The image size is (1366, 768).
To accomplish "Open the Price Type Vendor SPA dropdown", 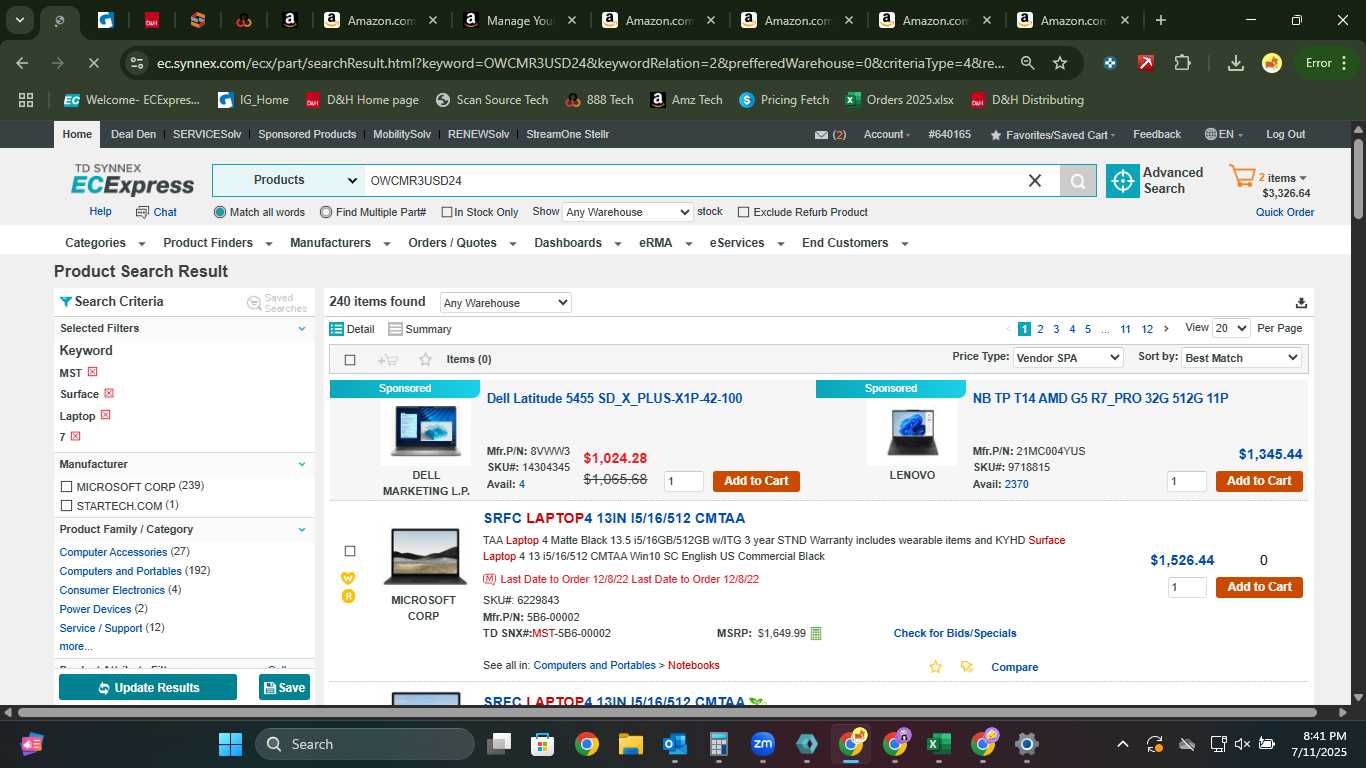I will pyautogui.click(x=1068, y=358).
